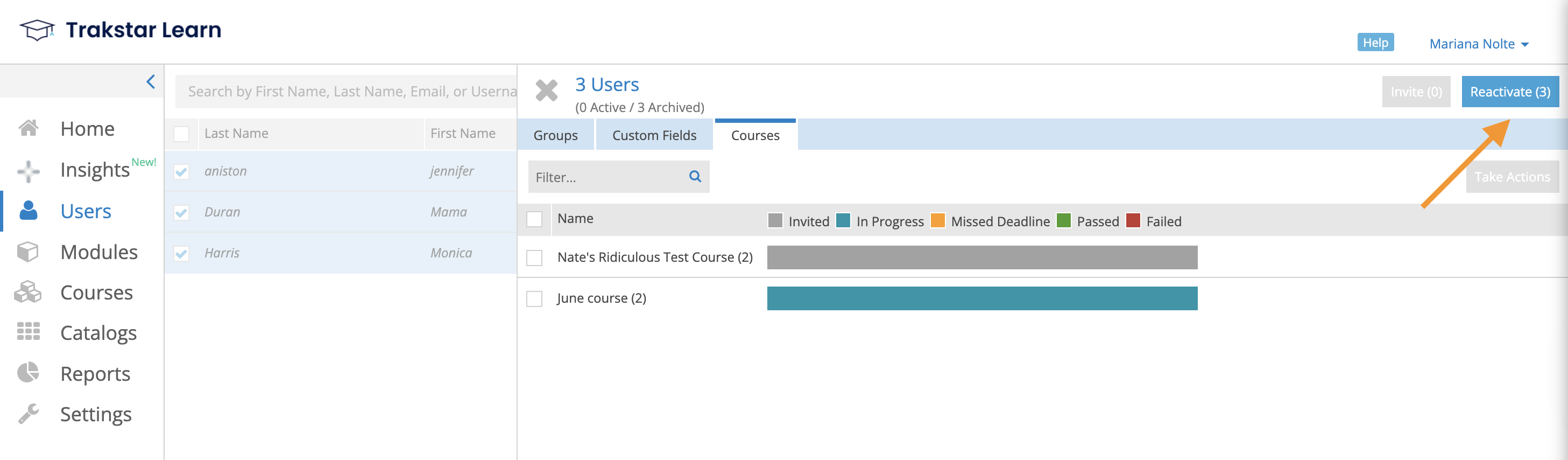Viewport: 1568px width, 460px height.
Task: Navigate to the Modules menu item
Action: tap(98, 252)
